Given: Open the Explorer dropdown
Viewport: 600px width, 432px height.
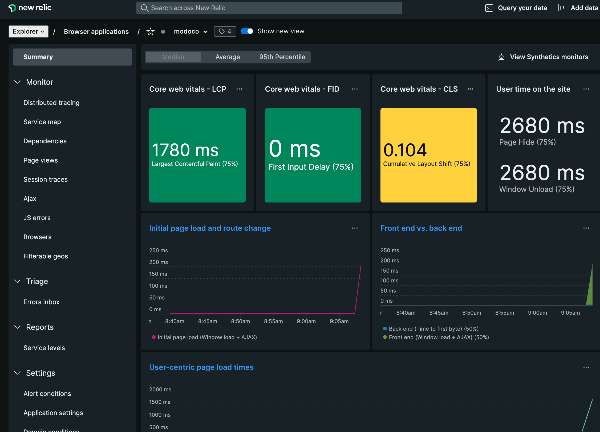Looking at the screenshot, I should click(x=28, y=31).
